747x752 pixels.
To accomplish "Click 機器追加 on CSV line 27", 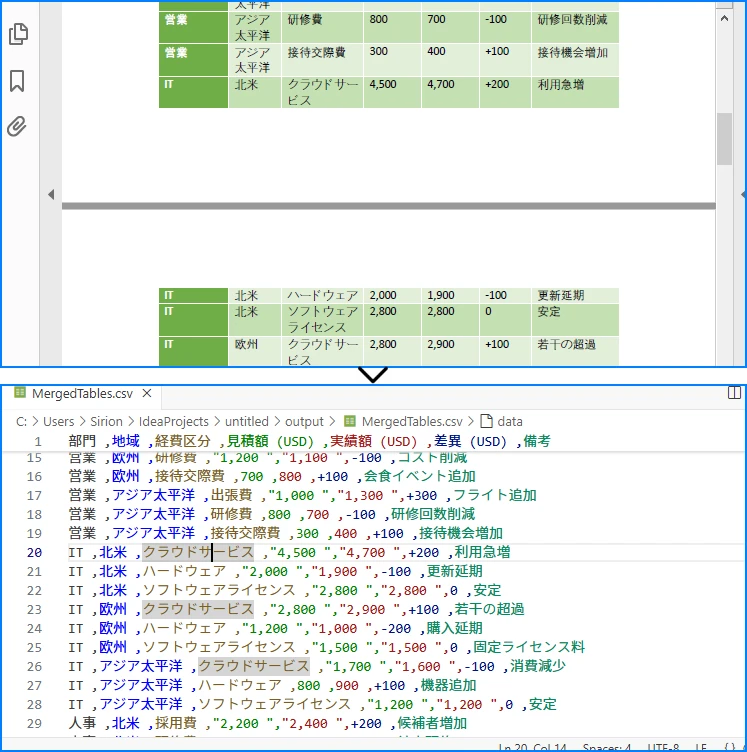I will click(x=448, y=686).
